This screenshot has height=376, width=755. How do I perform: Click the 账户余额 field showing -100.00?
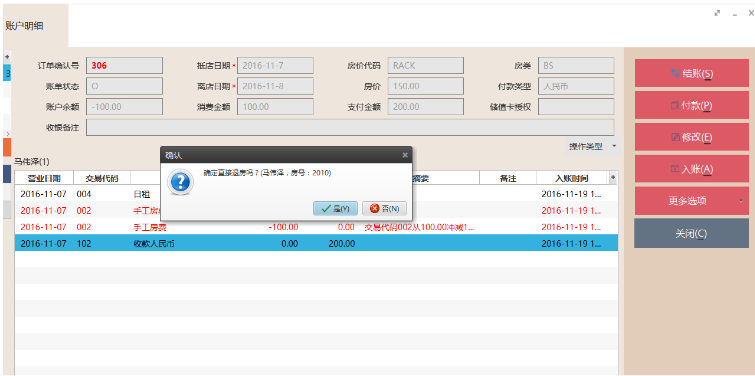point(124,106)
